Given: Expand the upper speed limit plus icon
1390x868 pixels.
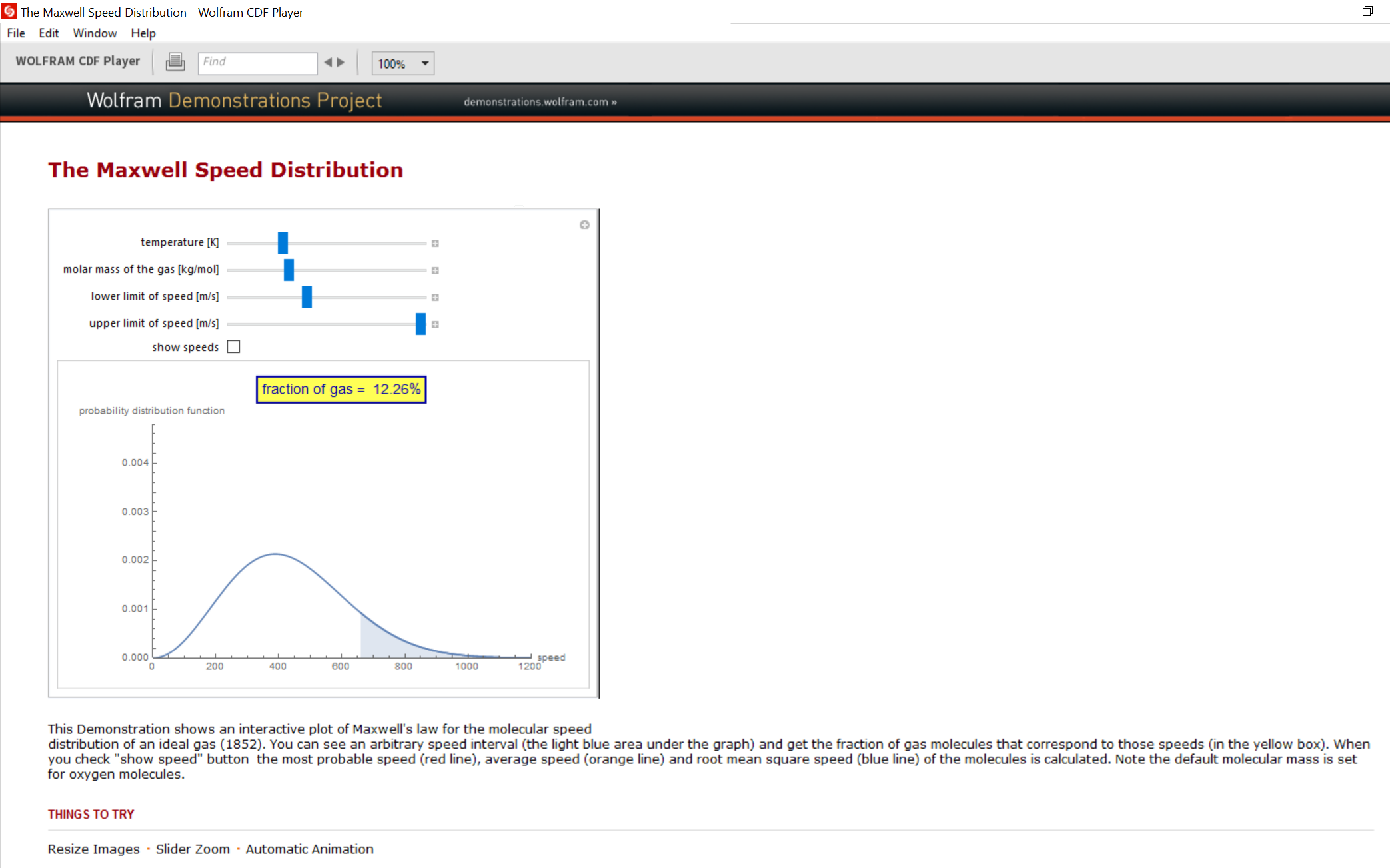Looking at the screenshot, I should coord(436,324).
